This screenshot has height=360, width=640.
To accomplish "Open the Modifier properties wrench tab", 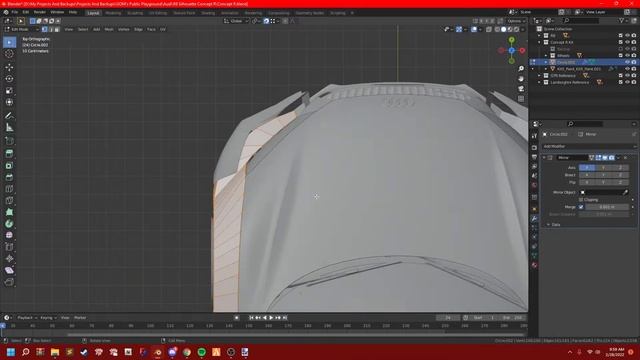I will (x=534, y=219).
